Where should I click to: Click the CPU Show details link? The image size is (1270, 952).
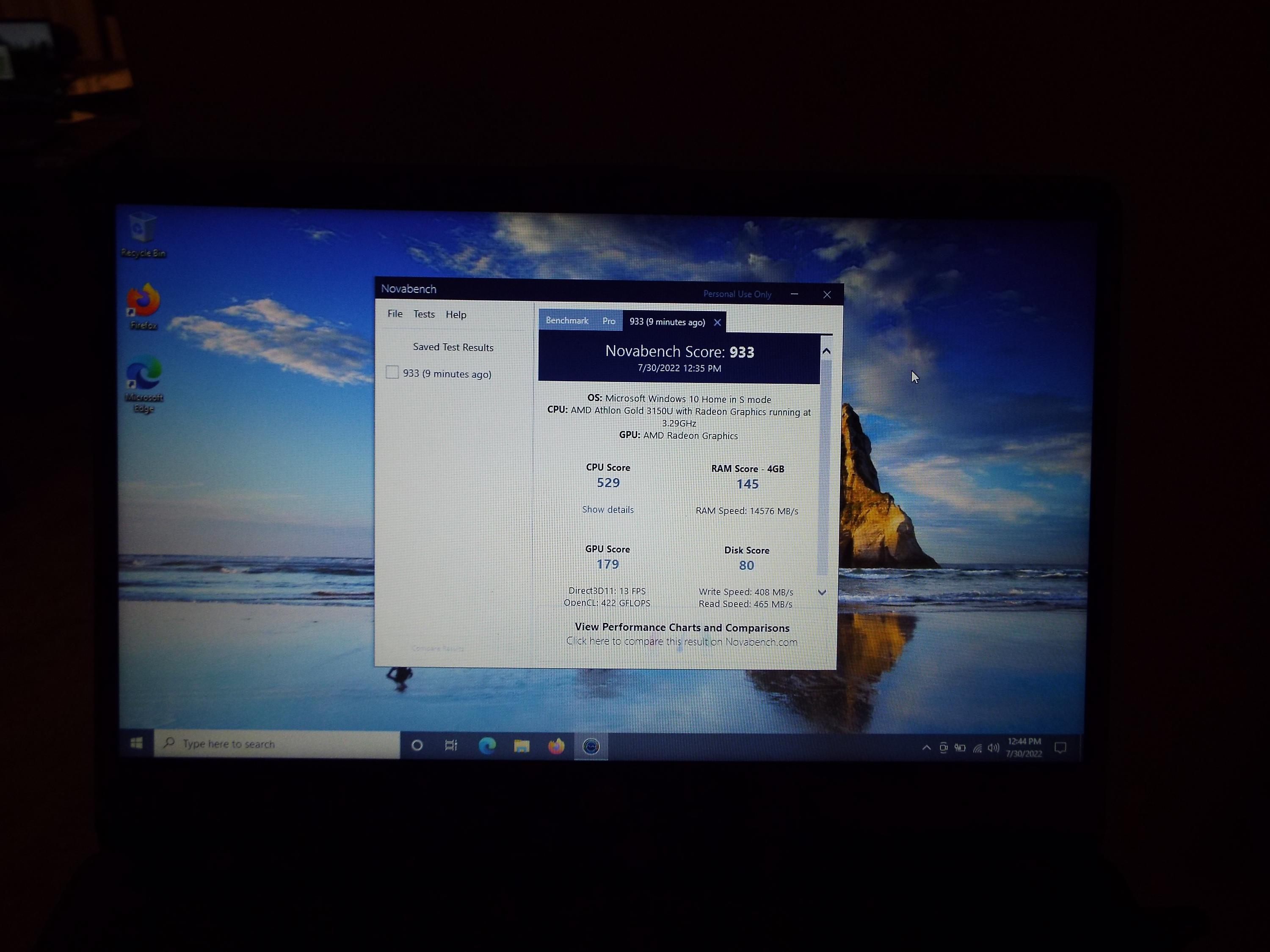607,509
